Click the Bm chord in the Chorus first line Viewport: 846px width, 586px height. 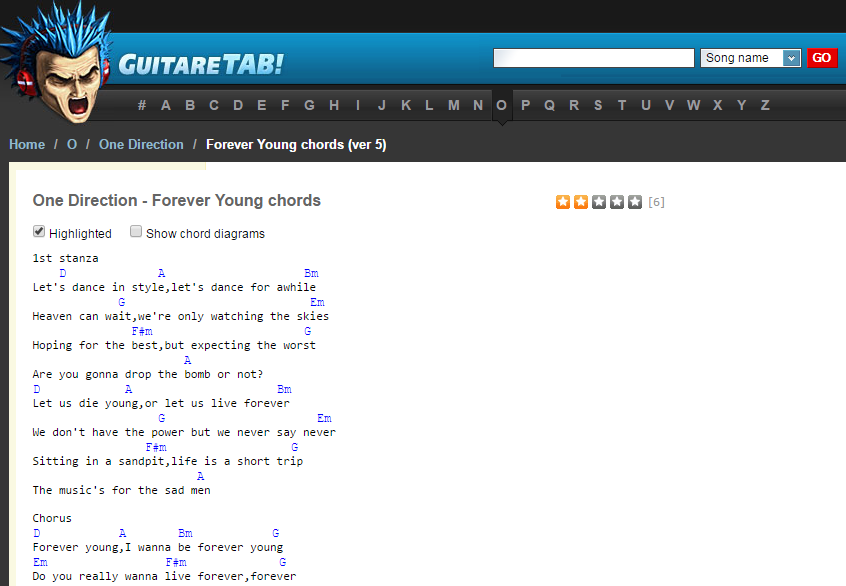[186, 533]
